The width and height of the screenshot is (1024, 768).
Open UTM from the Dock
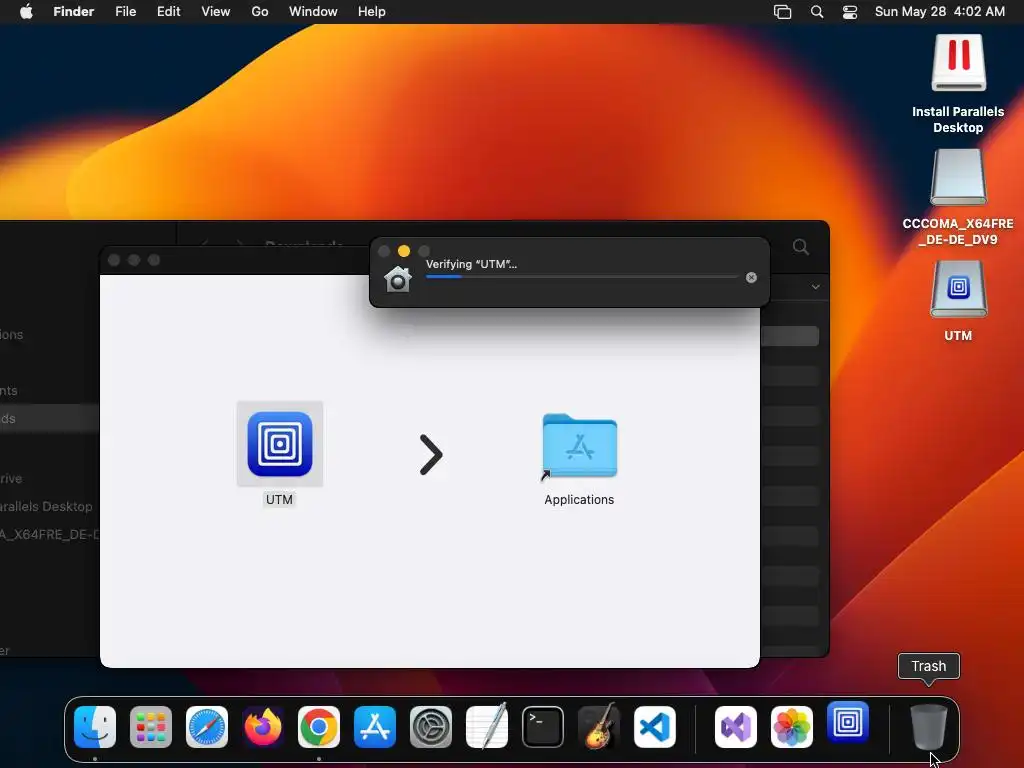[x=848, y=722]
